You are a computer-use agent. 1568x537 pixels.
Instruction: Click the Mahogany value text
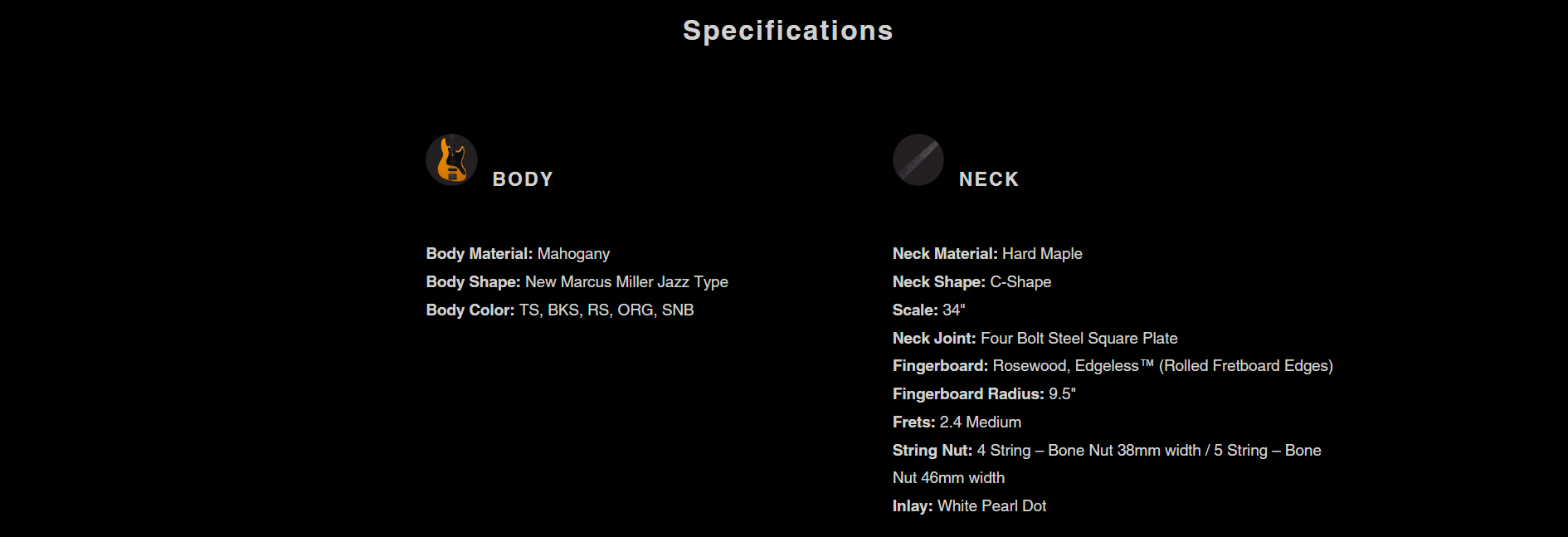[x=573, y=254]
